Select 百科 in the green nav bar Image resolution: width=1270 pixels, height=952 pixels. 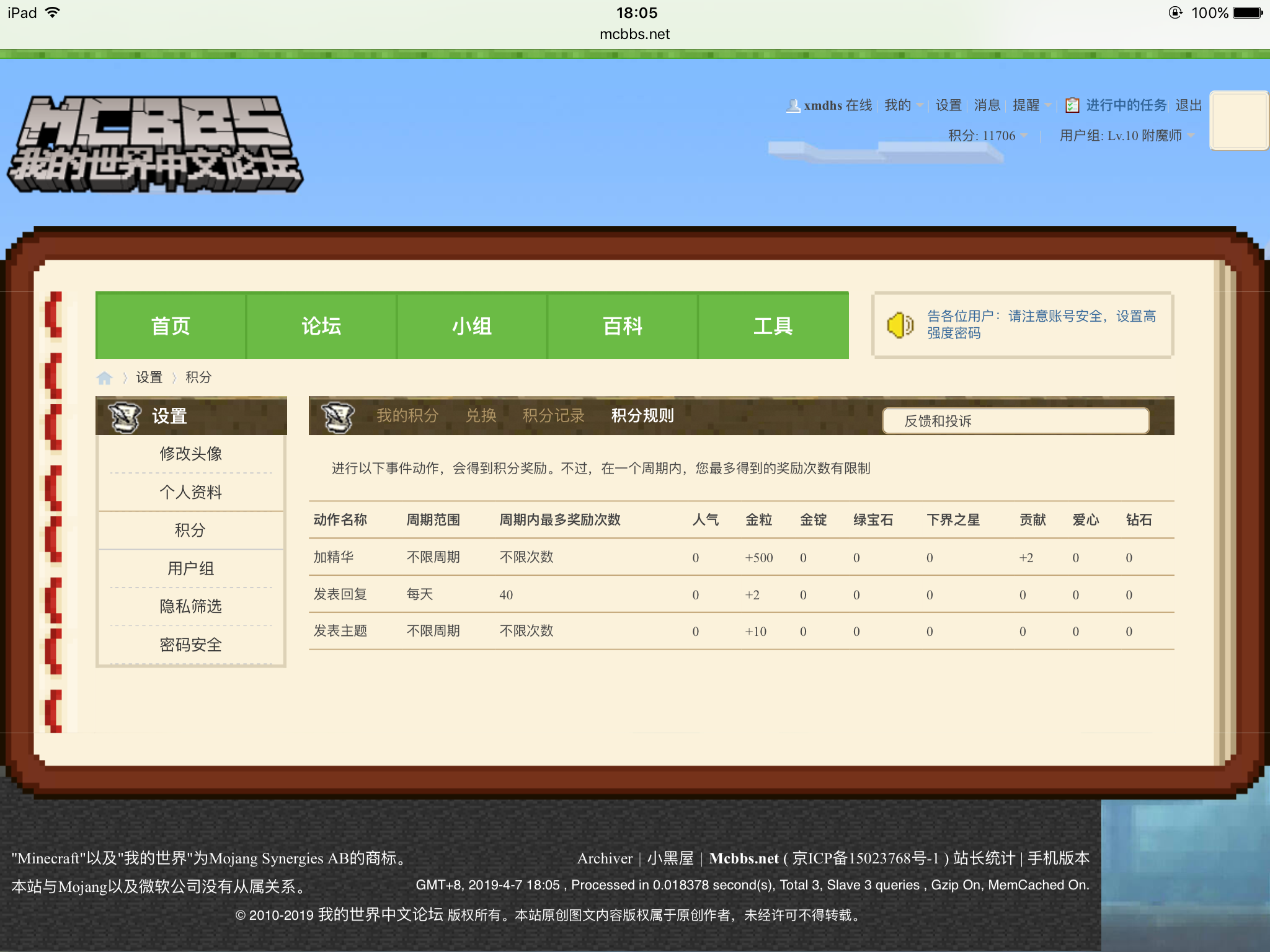[622, 326]
